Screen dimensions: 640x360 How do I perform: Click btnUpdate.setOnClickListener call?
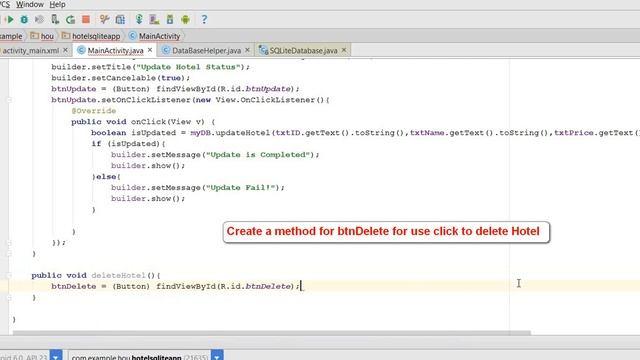121,100
